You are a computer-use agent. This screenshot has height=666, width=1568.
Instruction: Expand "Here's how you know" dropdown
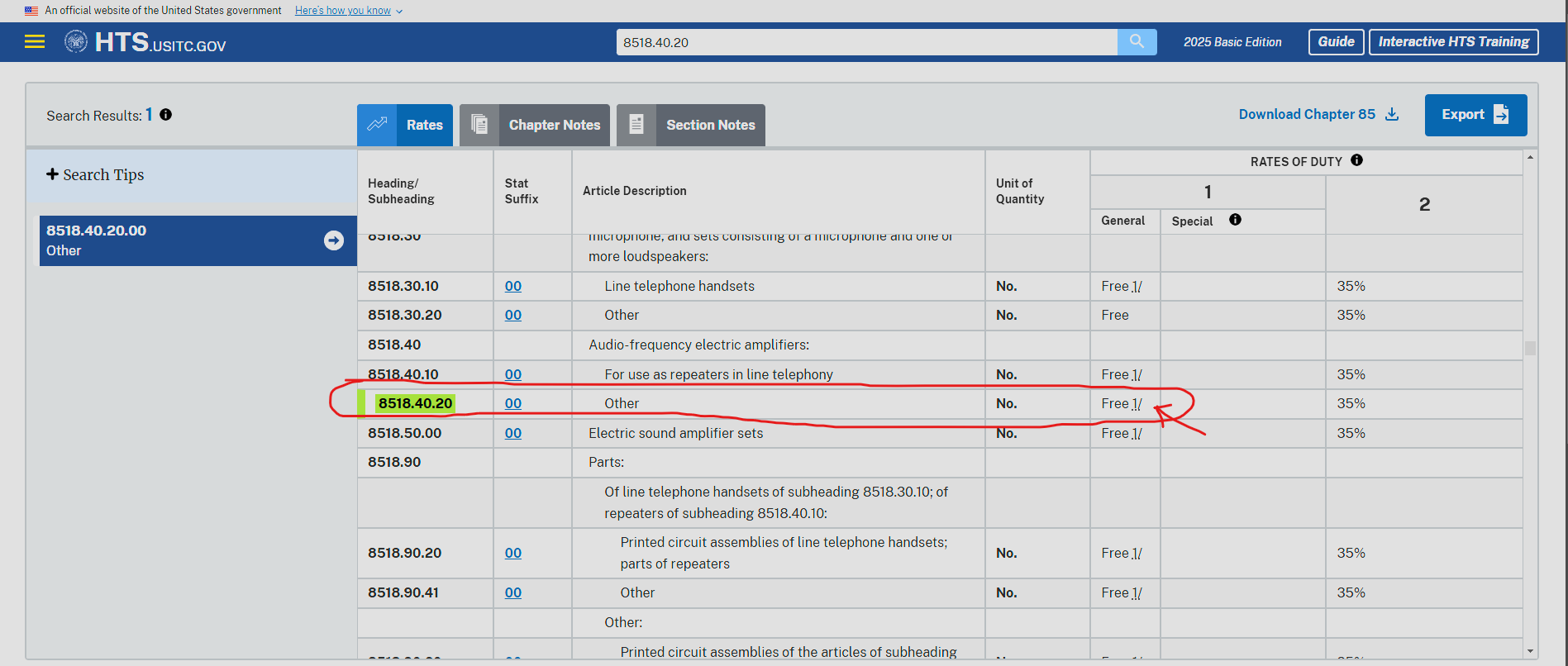[x=348, y=11]
